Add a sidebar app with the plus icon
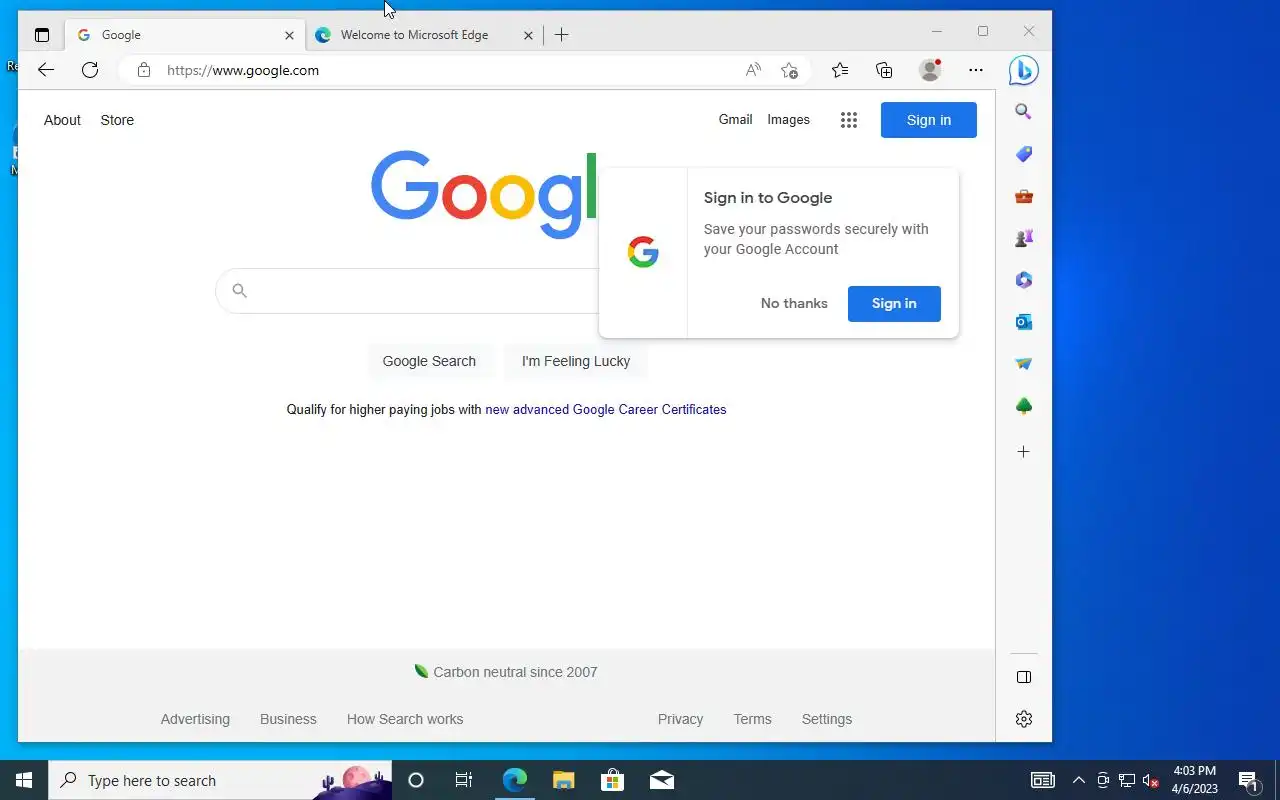 click(x=1023, y=452)
